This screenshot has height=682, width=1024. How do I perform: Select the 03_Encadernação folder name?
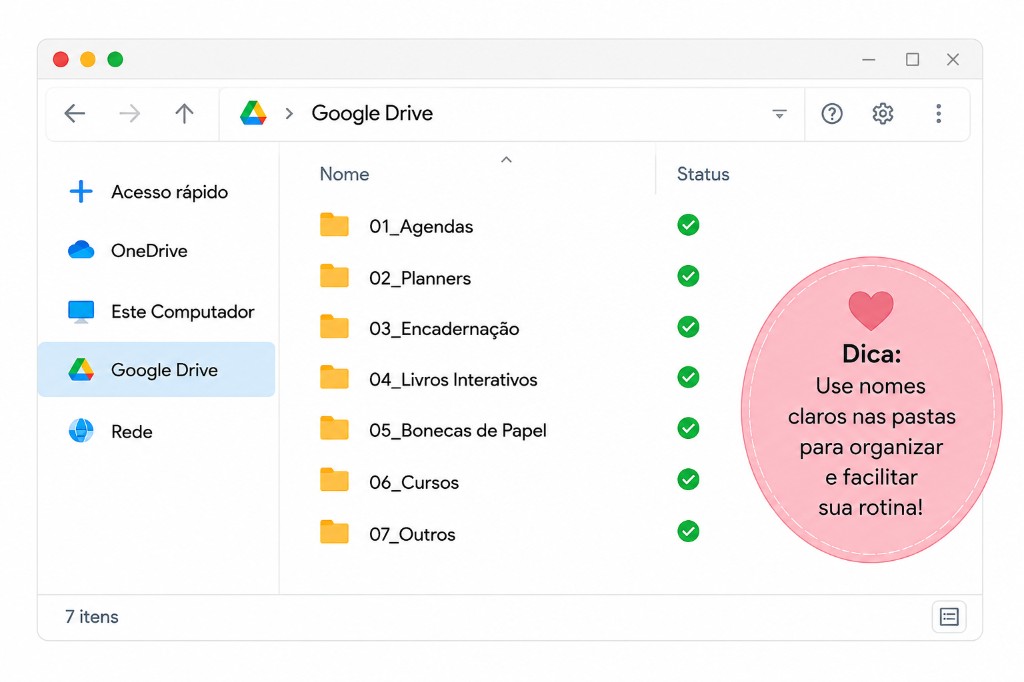tap(444, 329)
